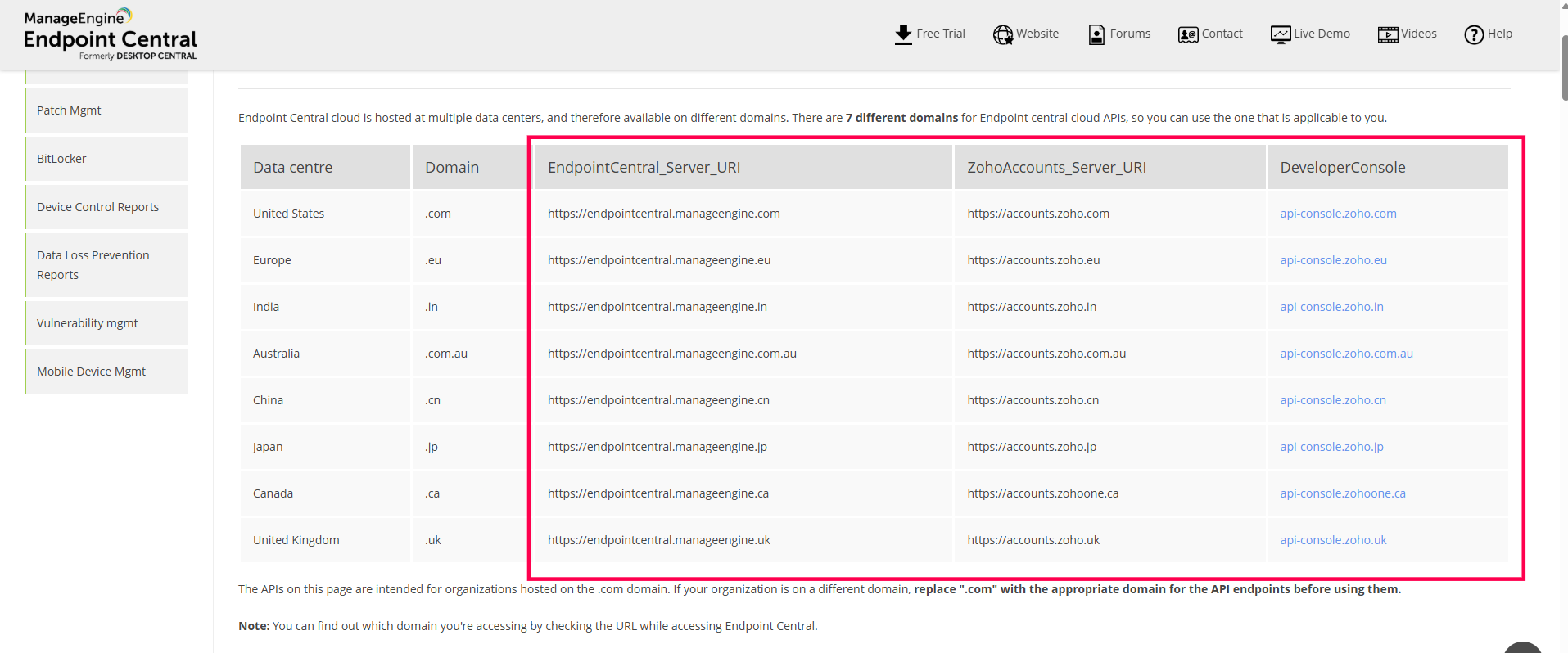1568x653 pixels.
Task: Click the ZohoAccounts_Server_URI column header
Action: tap(1110, 167)
